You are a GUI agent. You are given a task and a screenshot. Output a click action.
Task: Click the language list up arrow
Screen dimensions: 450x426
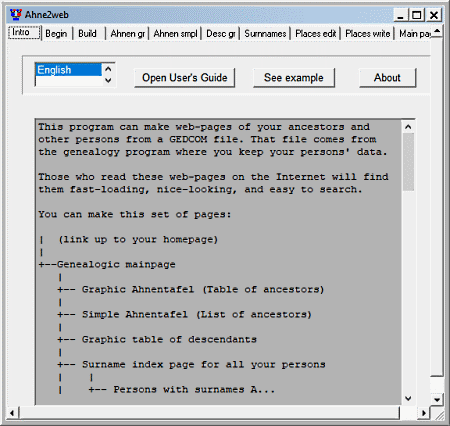coord(108,69)
